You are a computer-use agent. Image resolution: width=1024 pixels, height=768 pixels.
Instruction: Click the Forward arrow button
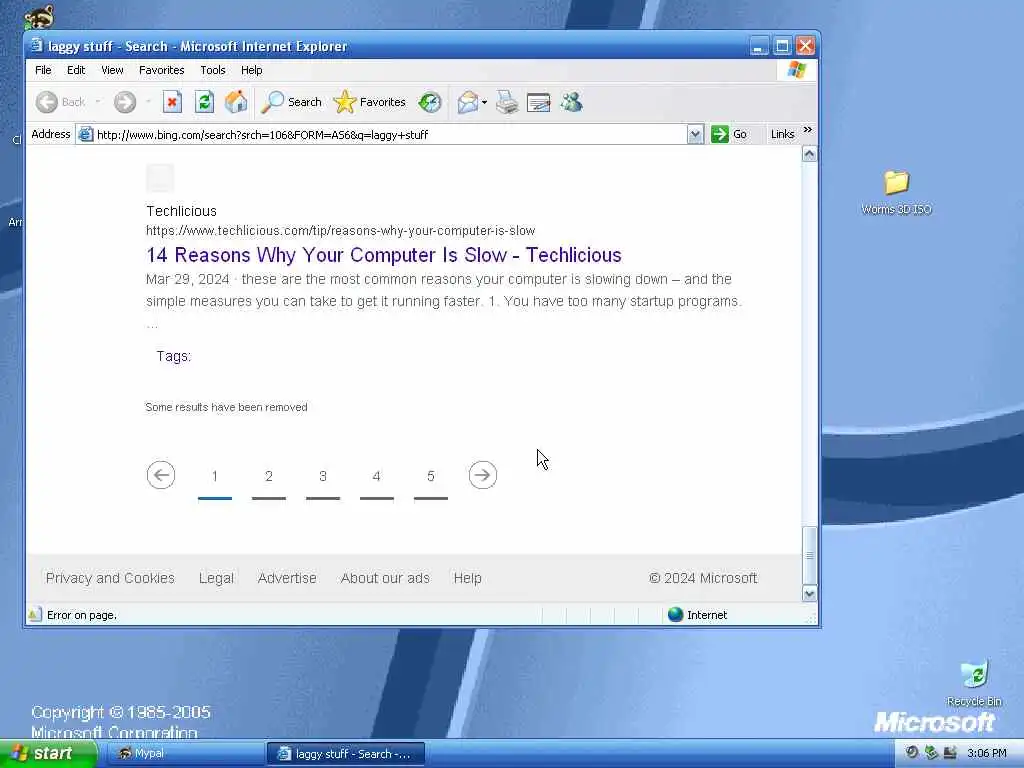click(125, 102)
